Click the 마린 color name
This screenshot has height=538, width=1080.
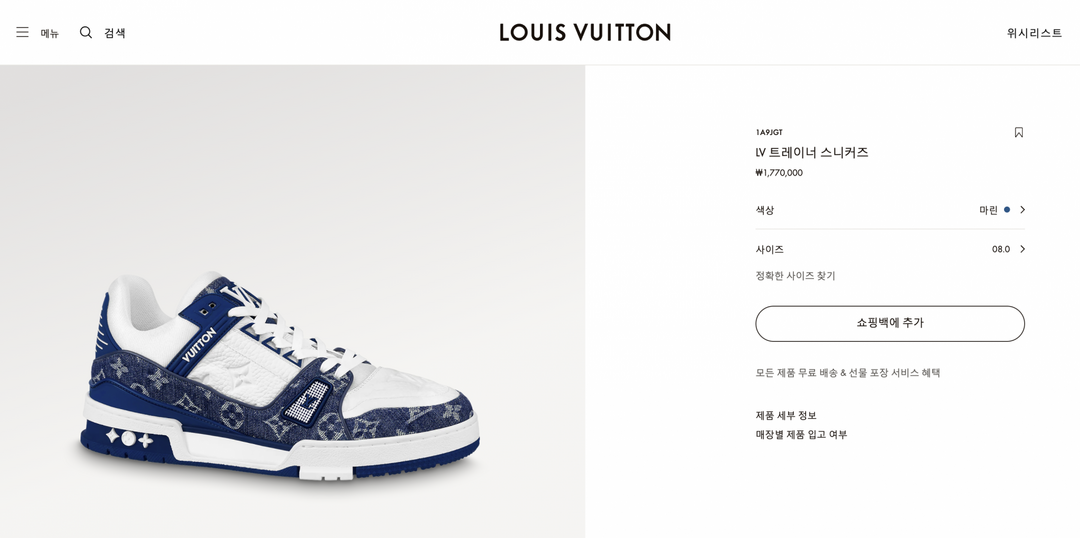pyautogui.click(x=988, y=210)
